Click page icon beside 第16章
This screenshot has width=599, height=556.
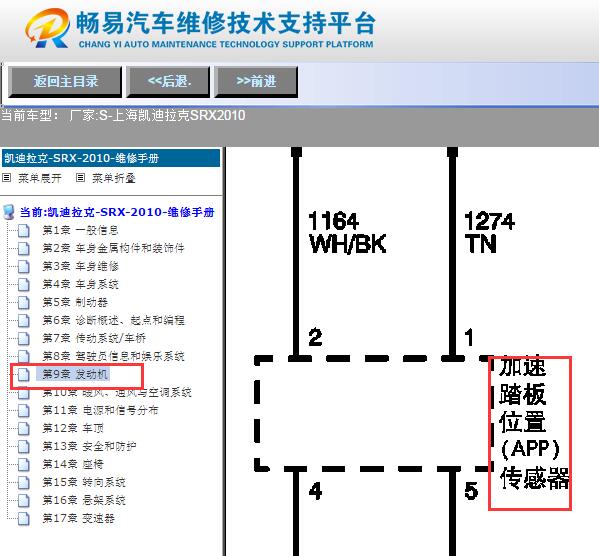pos(24,500)
